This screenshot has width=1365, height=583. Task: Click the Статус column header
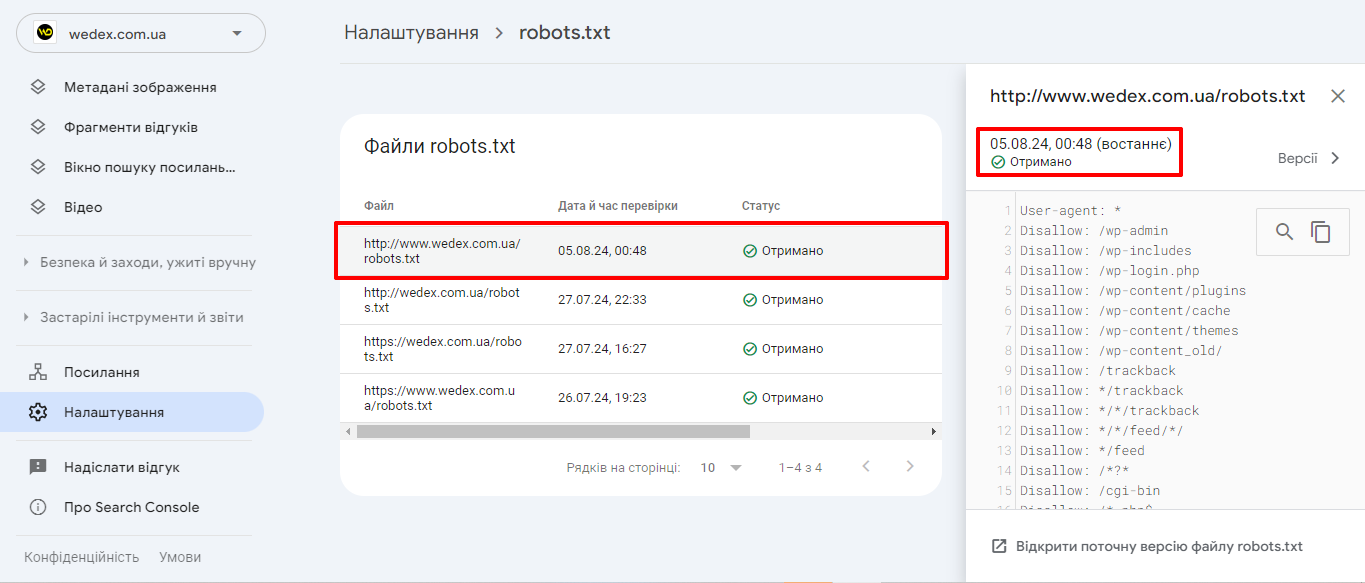(x=761, y=205)
